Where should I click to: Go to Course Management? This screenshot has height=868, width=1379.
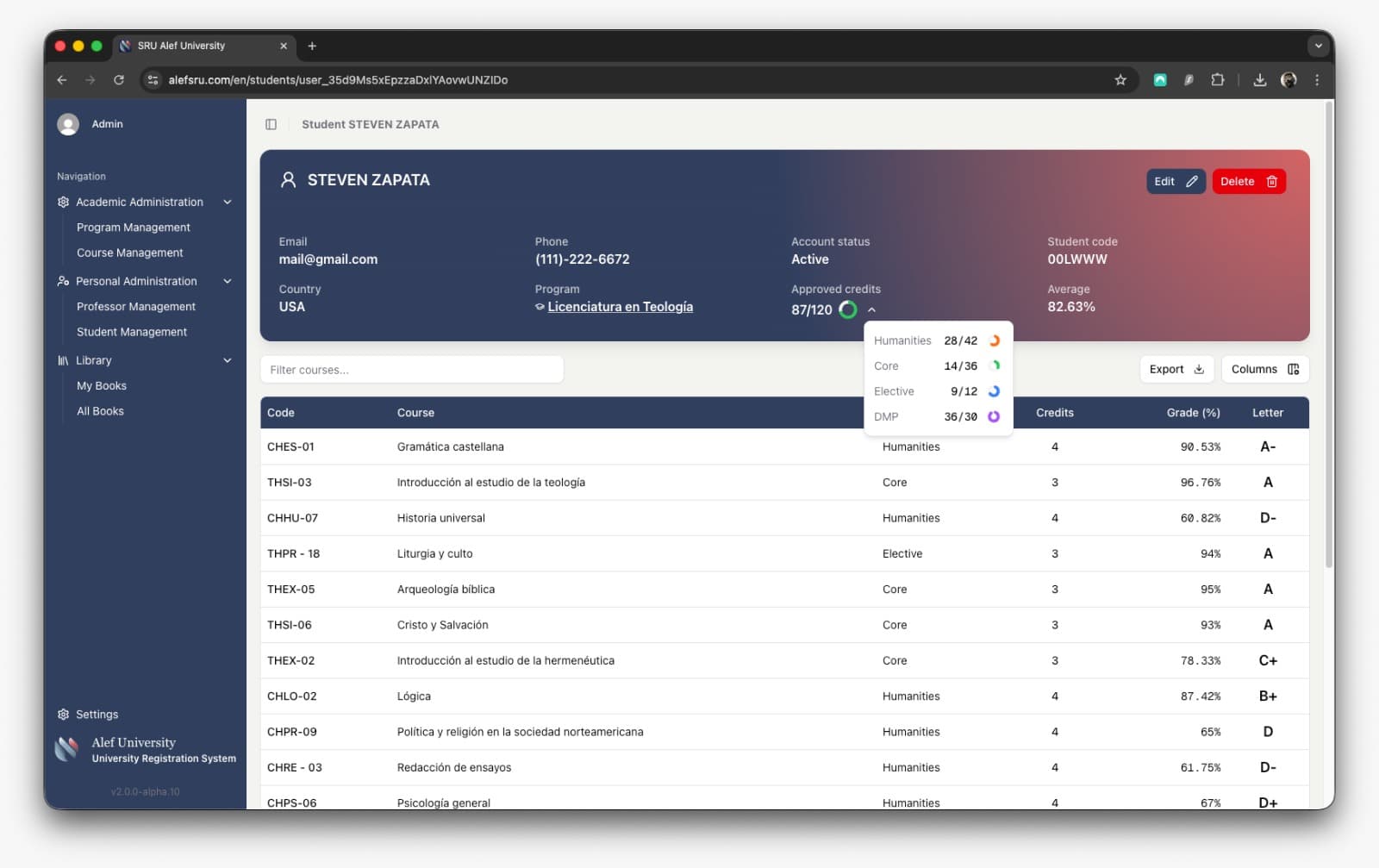pos(129,253)
